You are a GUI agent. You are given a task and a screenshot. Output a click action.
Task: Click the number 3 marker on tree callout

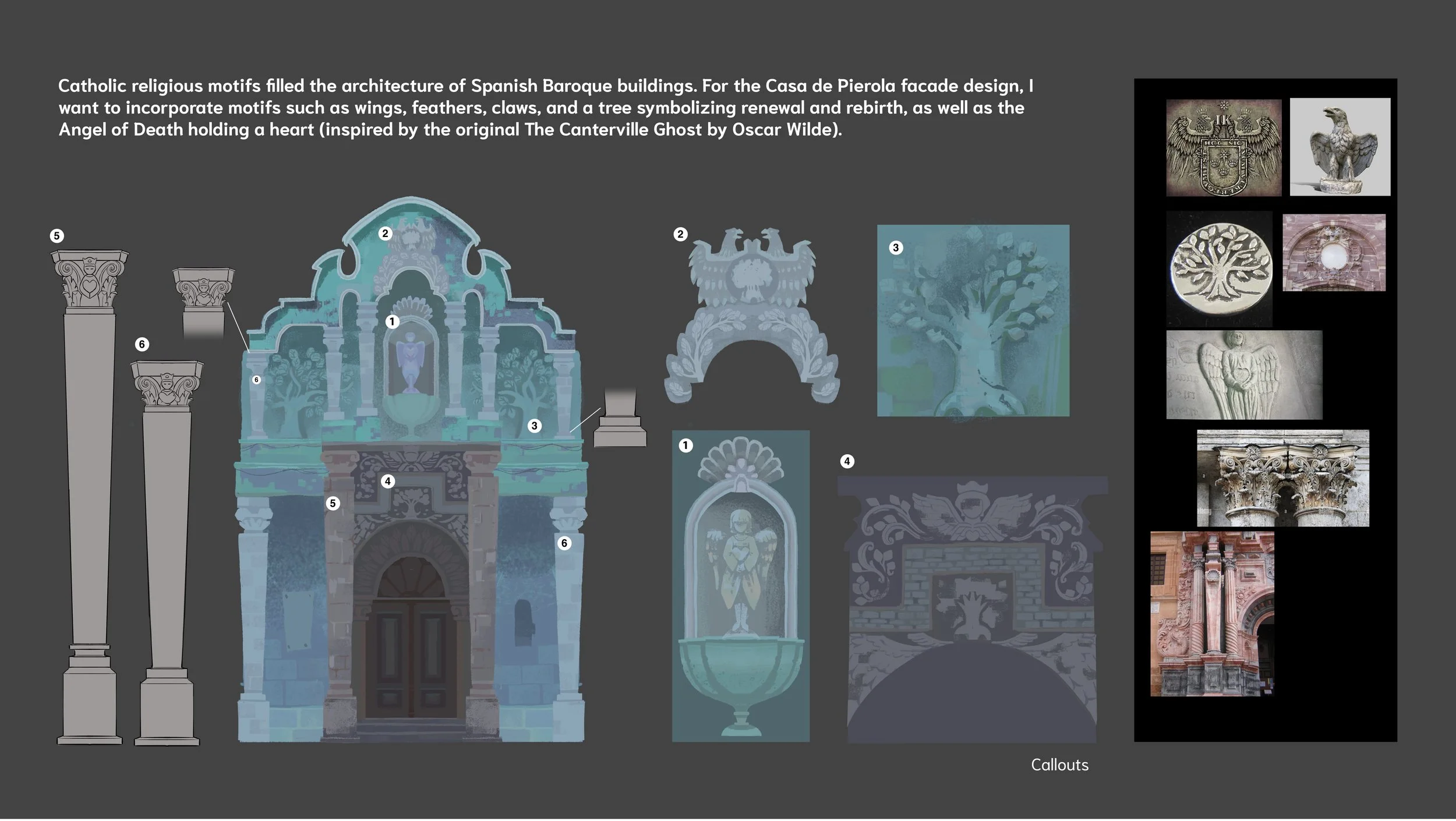(x=896, y=247)
